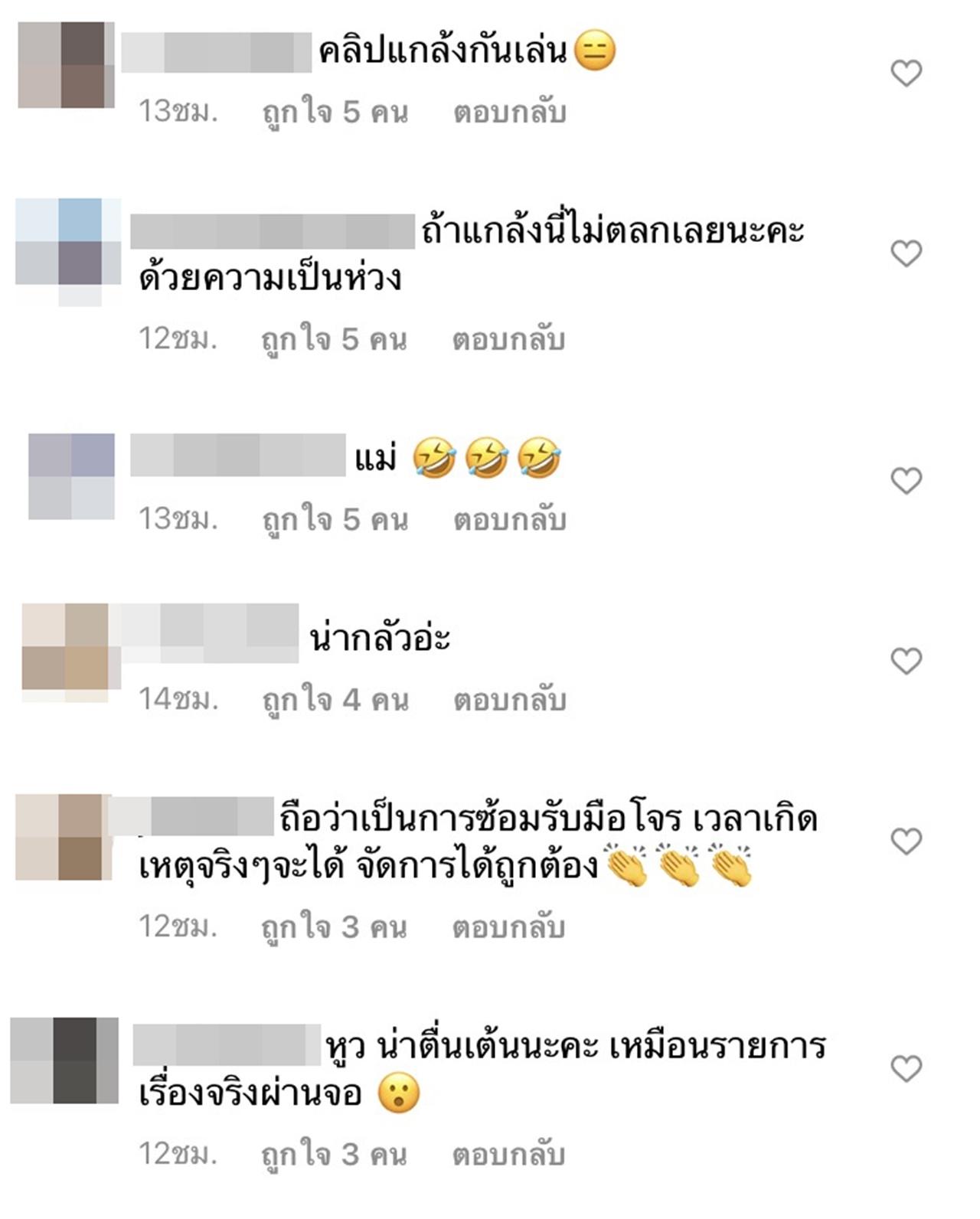
Task: Open username of "ถือว่าเป็นการซ้อมรับมือโจร" commenter
Action: click(x=191, y=816)
